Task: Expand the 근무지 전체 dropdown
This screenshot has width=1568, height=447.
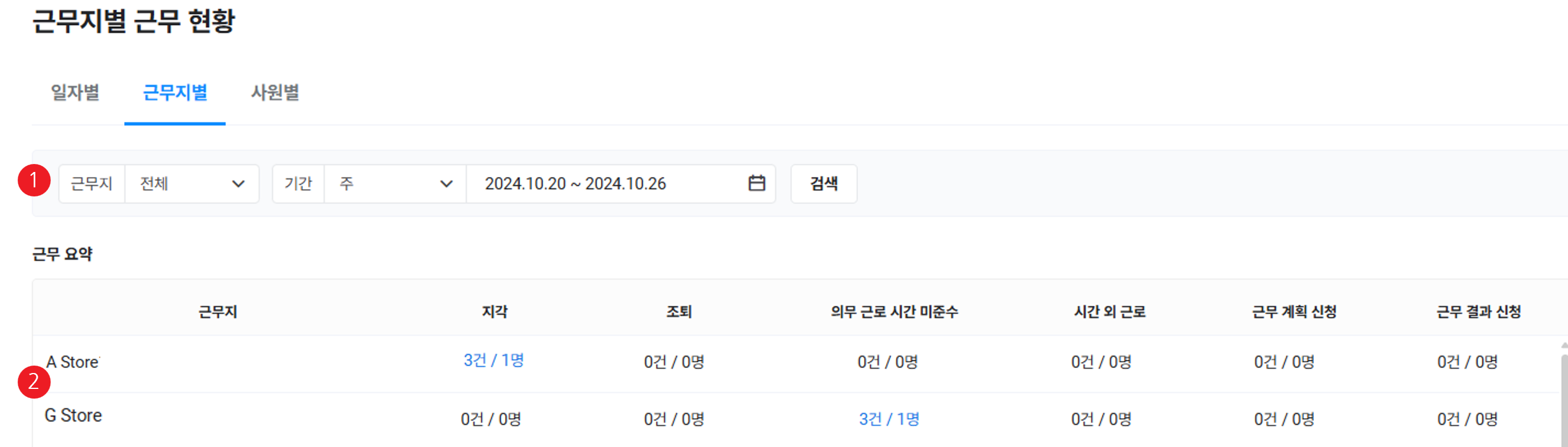Action: [x=192, y=184]
